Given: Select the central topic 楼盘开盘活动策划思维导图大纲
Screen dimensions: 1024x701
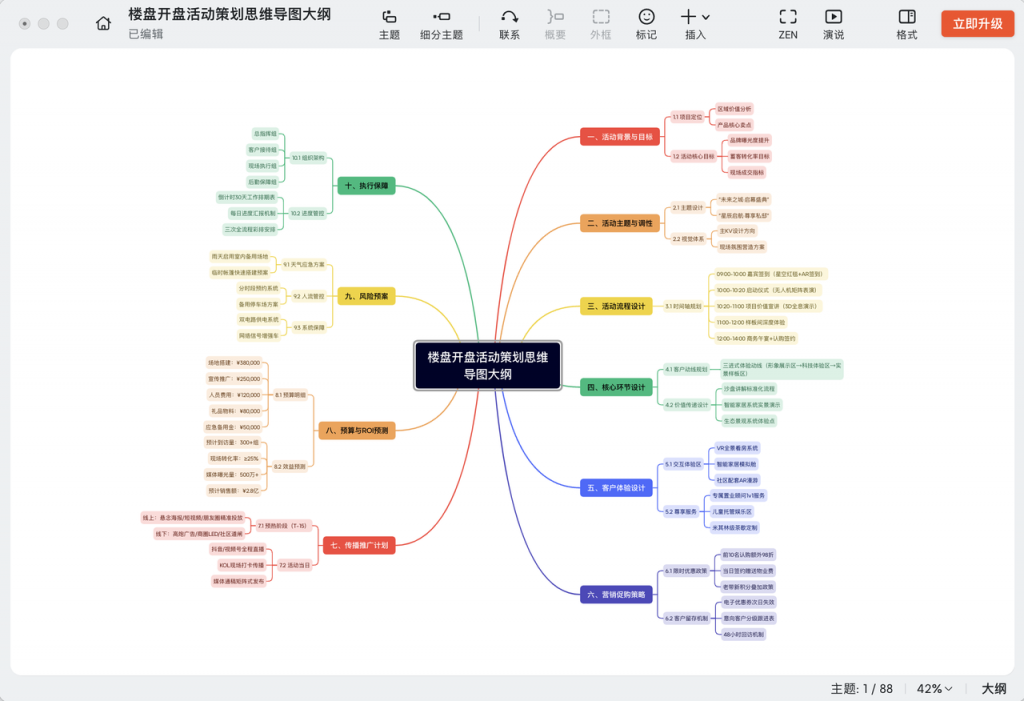Looking at the screenshot, I should tap(488, 365).
